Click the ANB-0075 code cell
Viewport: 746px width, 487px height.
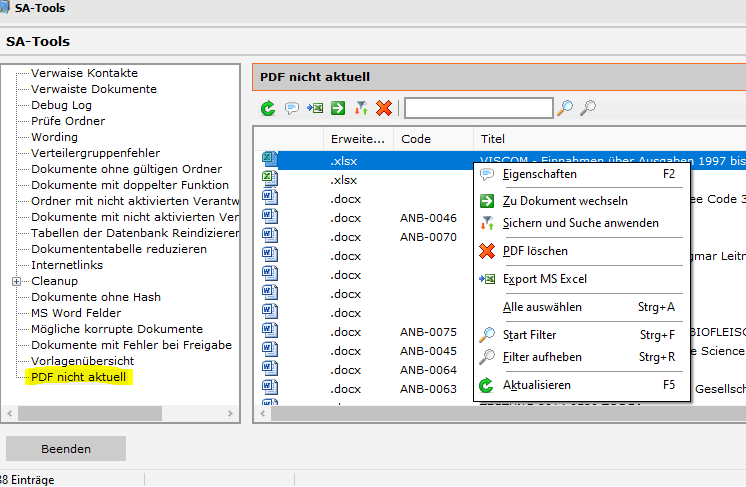click(x=428, y=332)
